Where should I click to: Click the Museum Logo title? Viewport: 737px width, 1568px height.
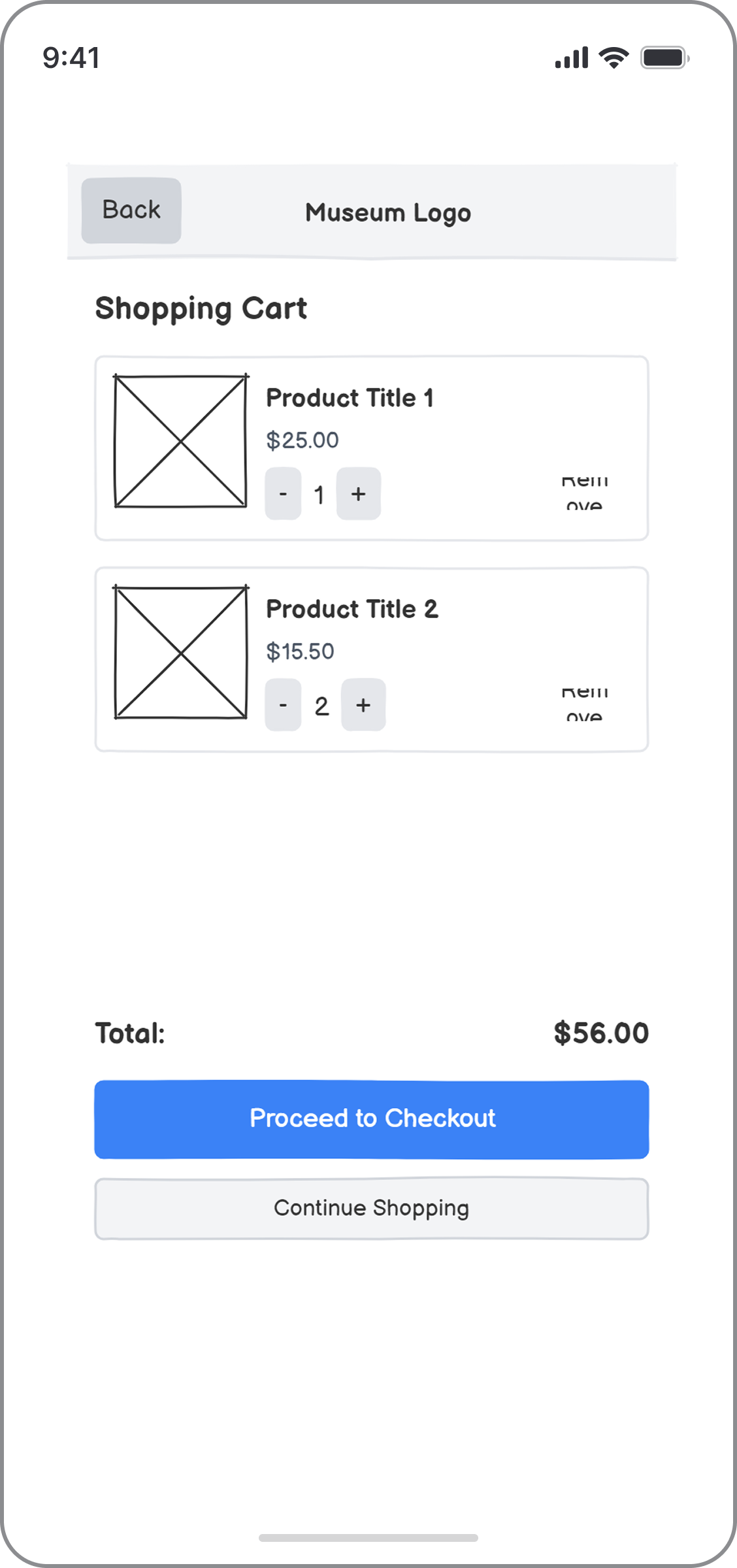[x=387, y=212]
